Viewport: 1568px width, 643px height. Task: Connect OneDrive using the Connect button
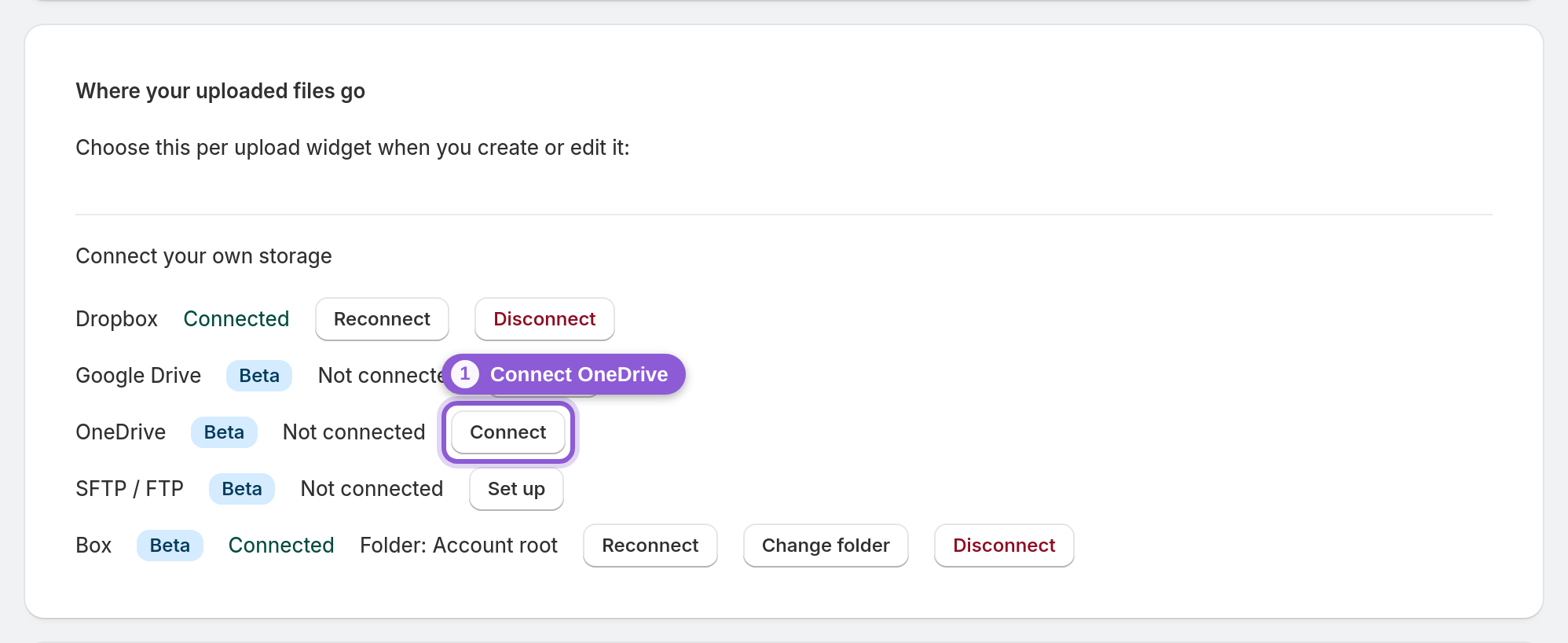[x=508, y=432]
